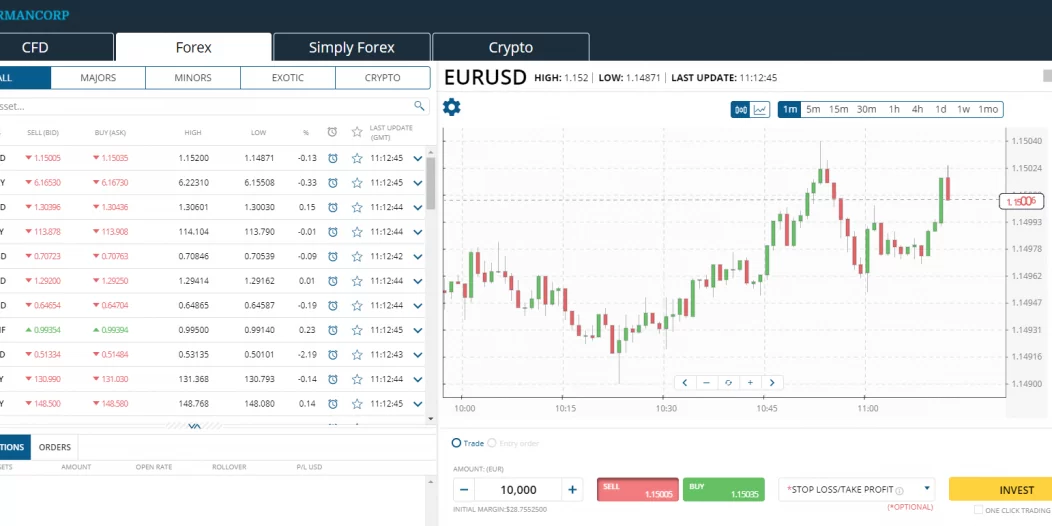Click the asset search magnifier icon
Image resolution: width=1052 pixels, height=526 pixels.
(419, 106)
